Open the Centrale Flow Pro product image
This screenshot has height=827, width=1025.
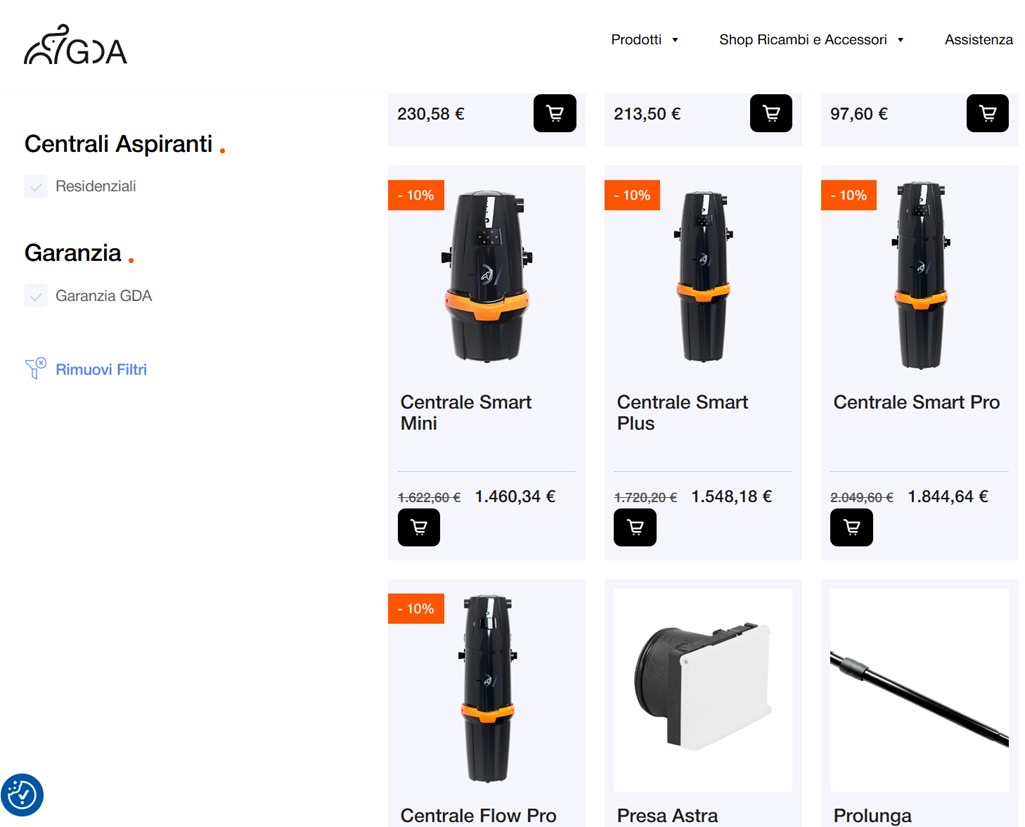tap(487, 688)
